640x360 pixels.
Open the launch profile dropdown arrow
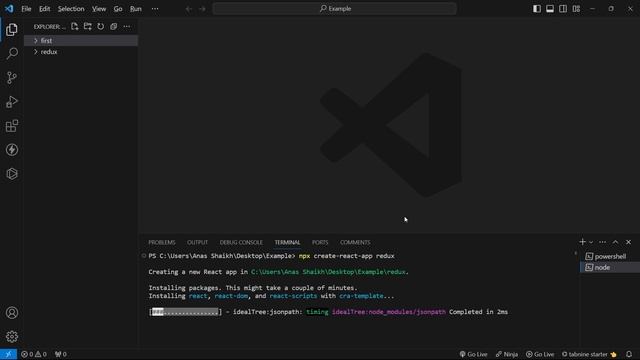click(x=591, y=242)
